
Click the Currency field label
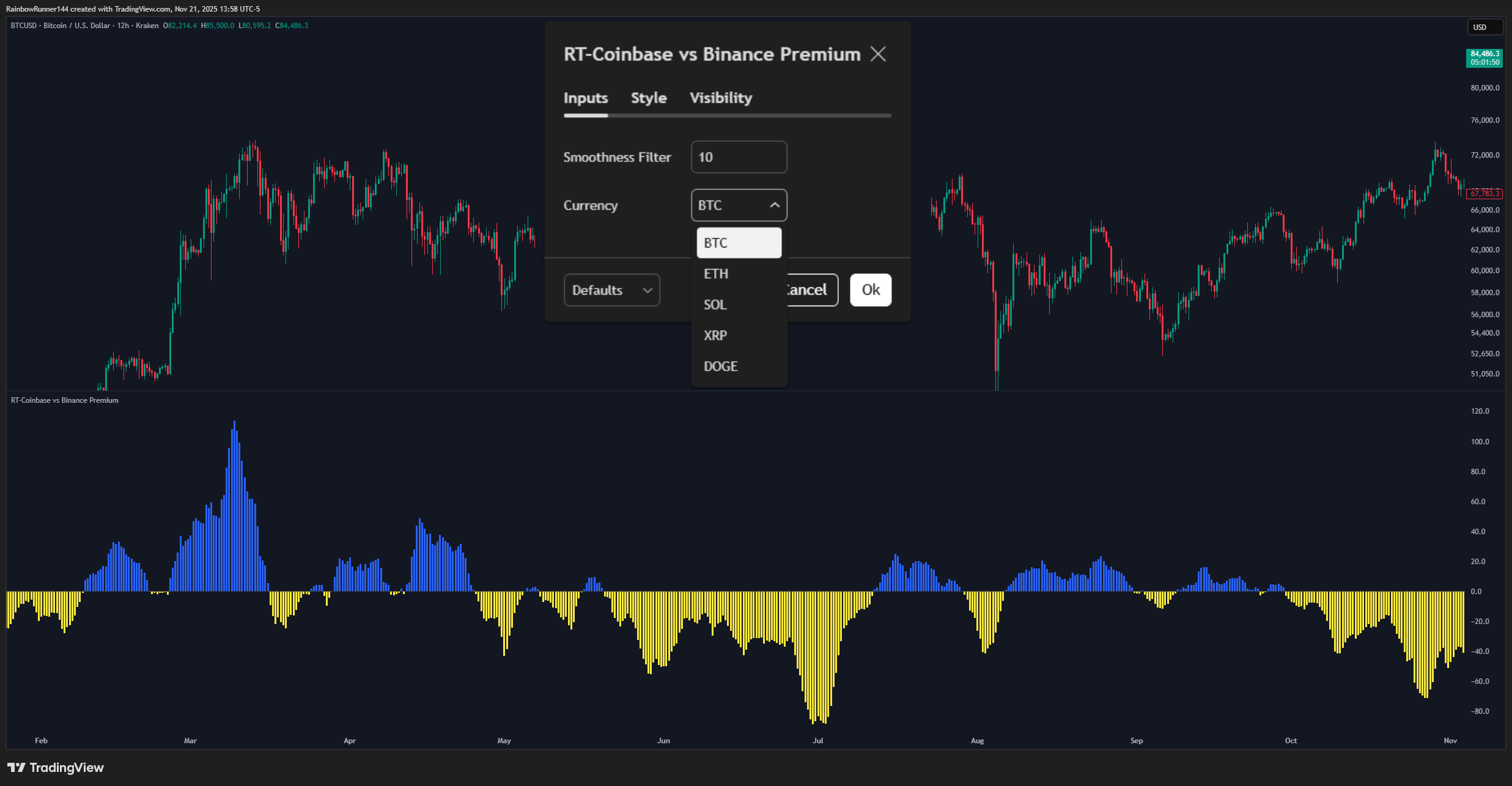tap(591, 206)
